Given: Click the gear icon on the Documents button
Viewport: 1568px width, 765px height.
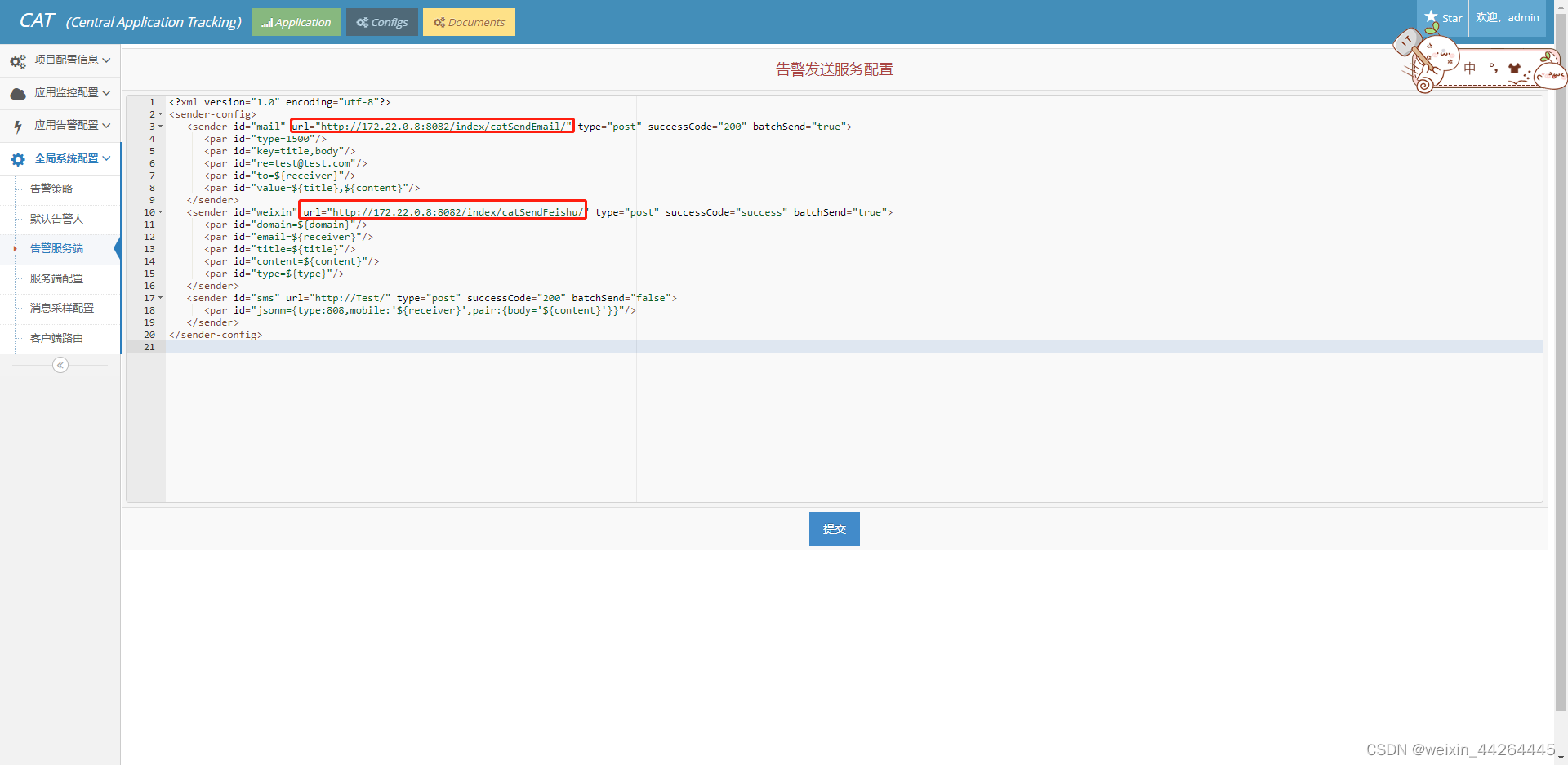Looking at the screenshot, I should (x=440, y=22).
